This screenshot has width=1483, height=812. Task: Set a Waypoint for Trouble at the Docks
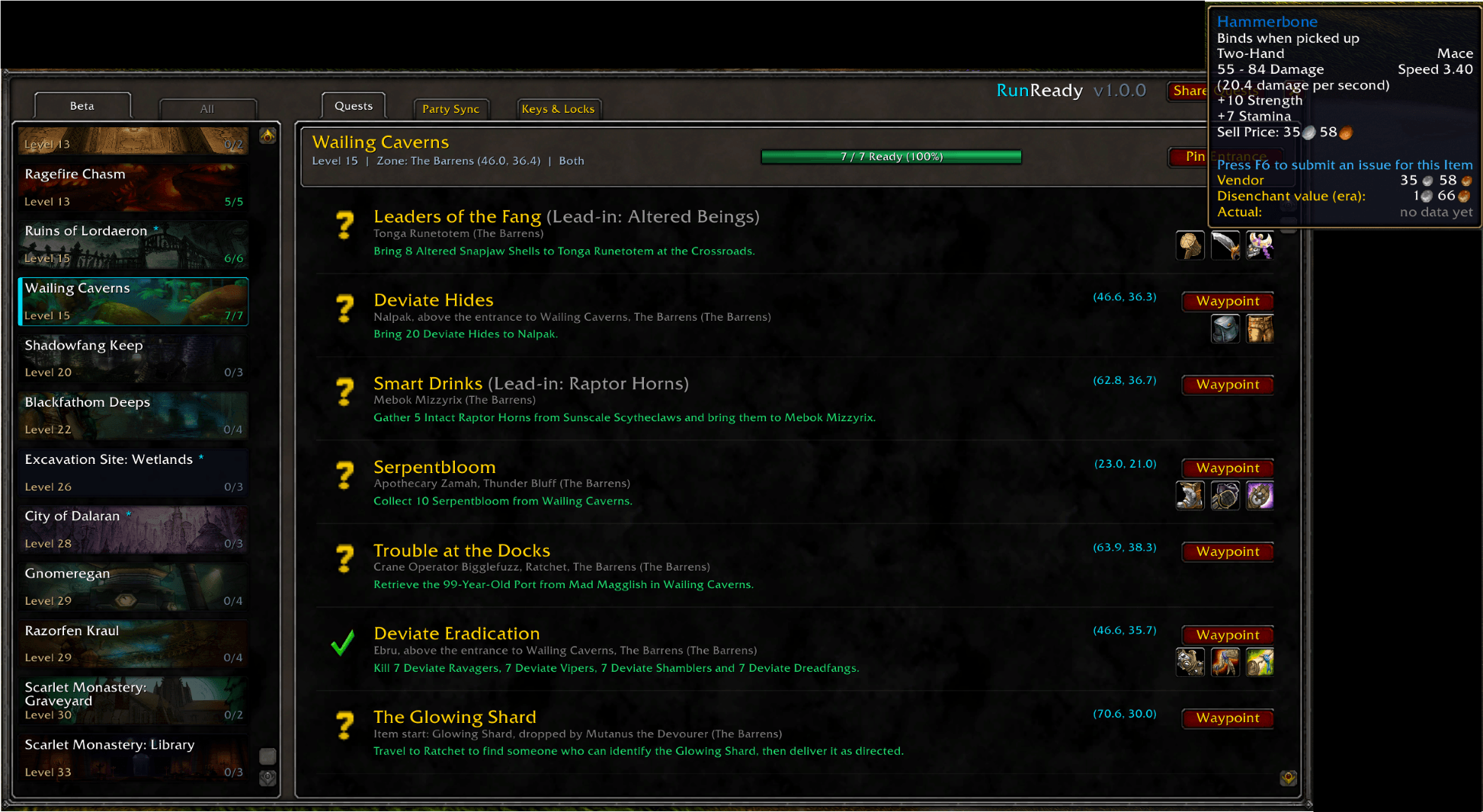pyautogui.click(x=1228, y=551)
